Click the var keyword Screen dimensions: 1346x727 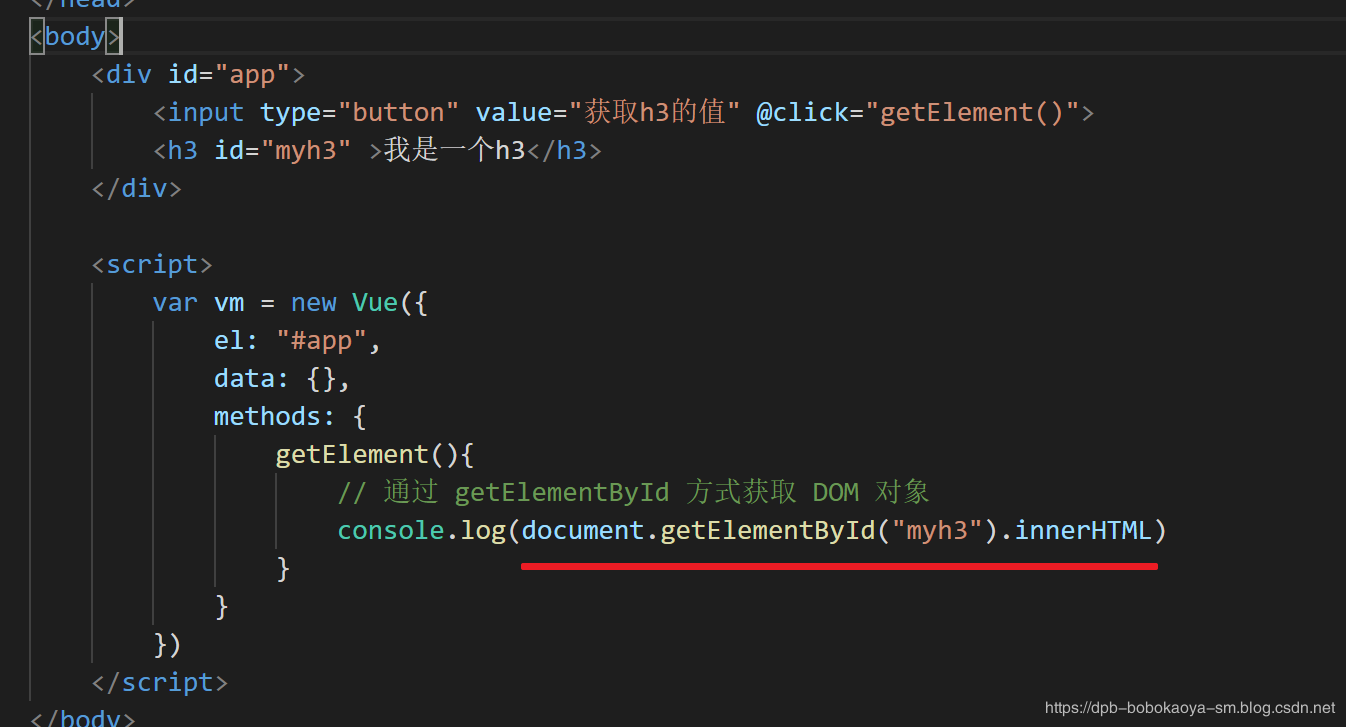click(x=175, y=302)
